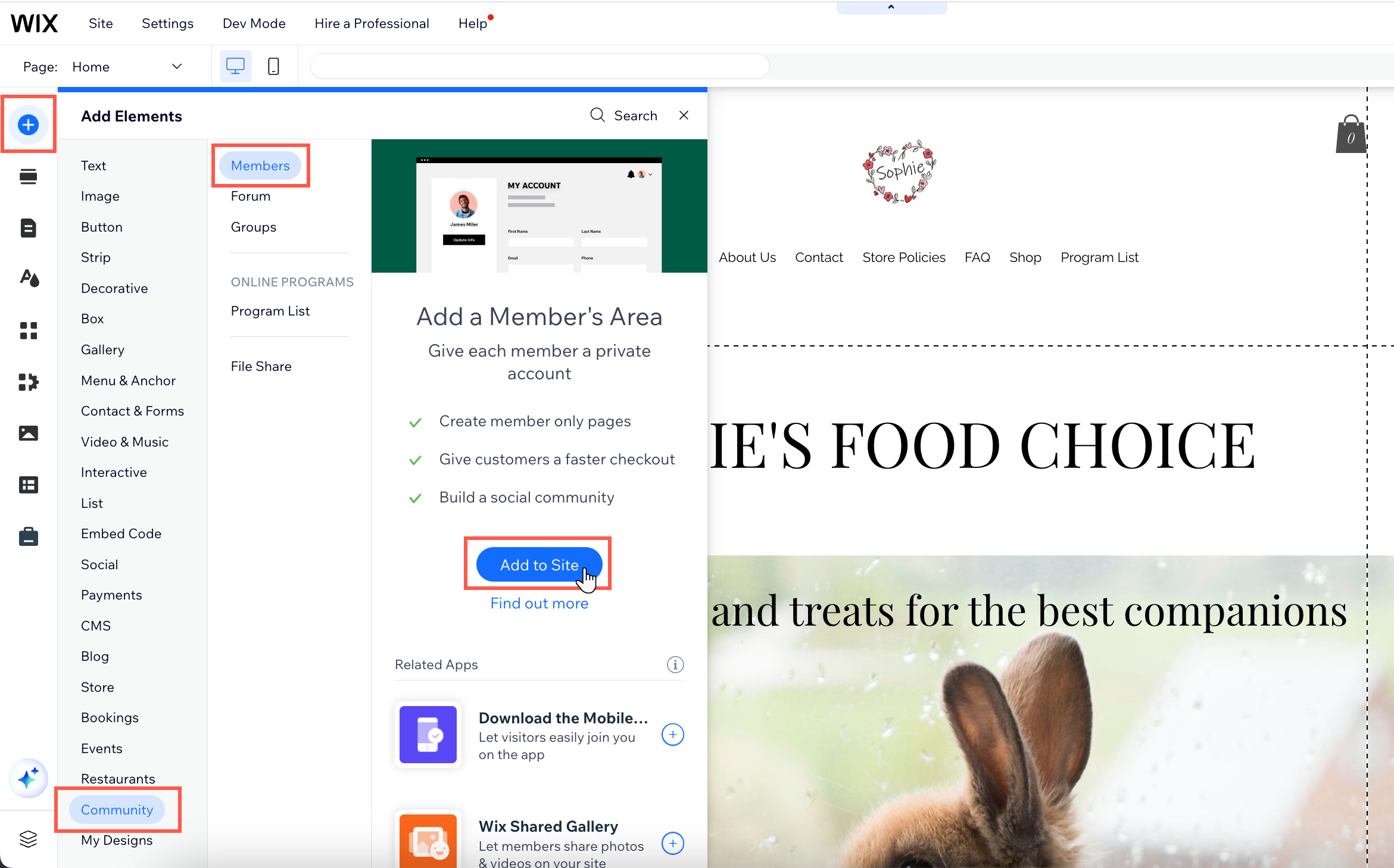Select the Members tab in Add Elements
This screenshot has width=1394, height=868.
click(260, 165)
